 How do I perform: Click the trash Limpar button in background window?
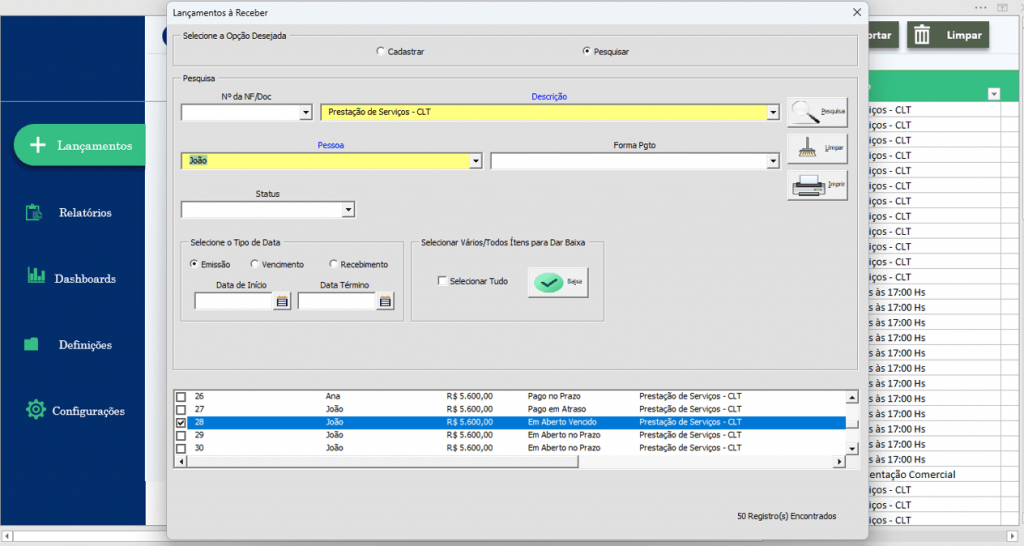(x=948, y=35)
